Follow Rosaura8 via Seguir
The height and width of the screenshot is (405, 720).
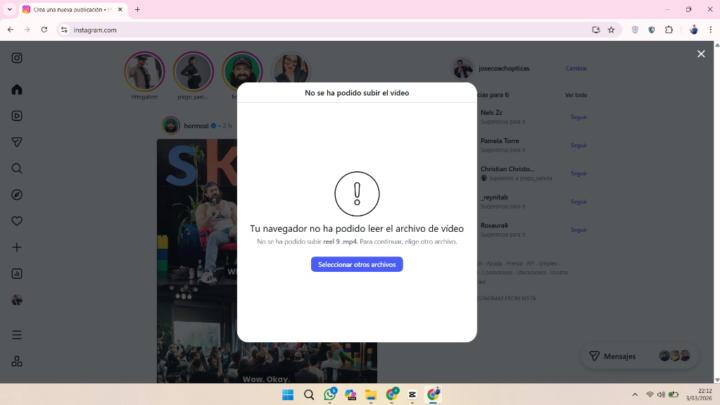[x=579, y=230]
